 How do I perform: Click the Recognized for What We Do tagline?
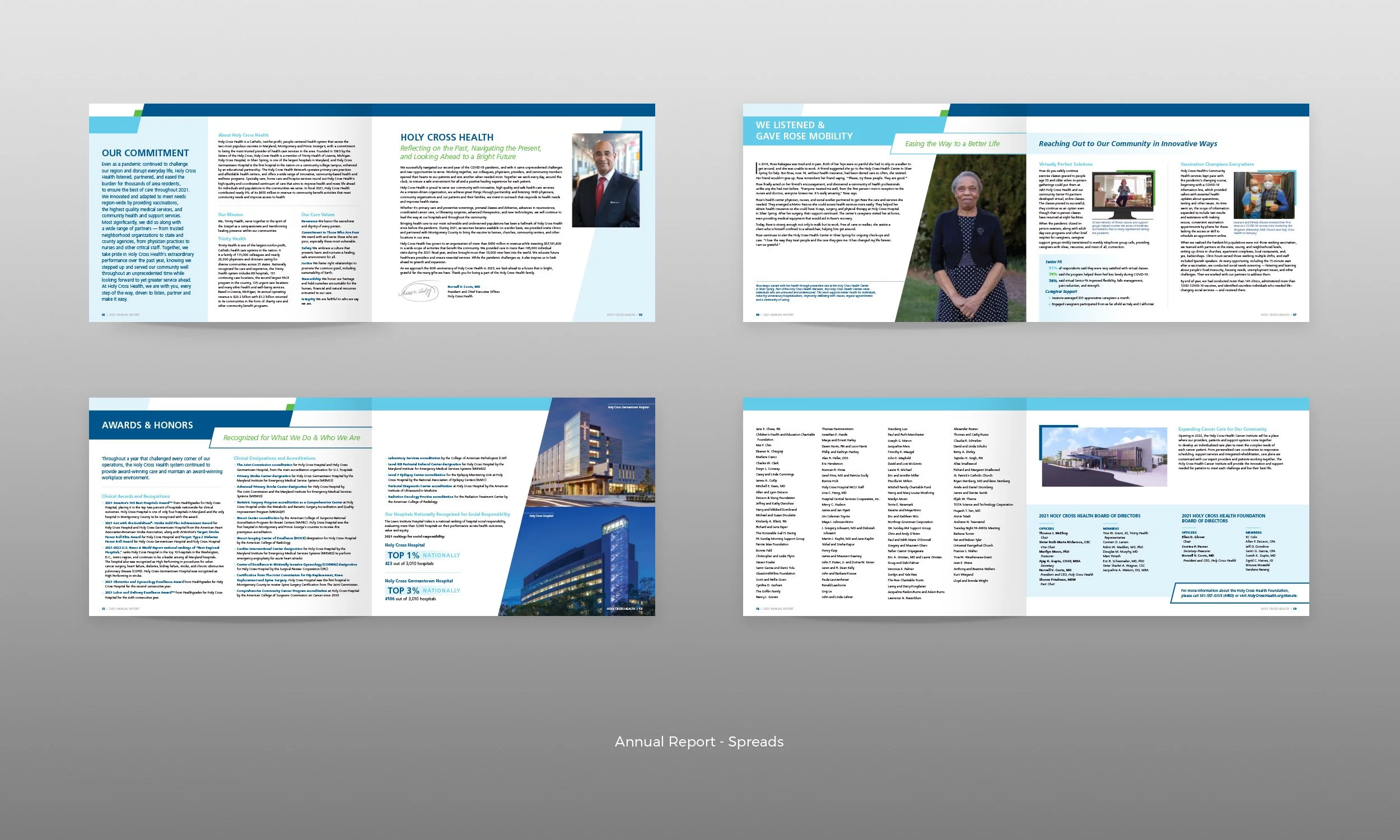291,437
